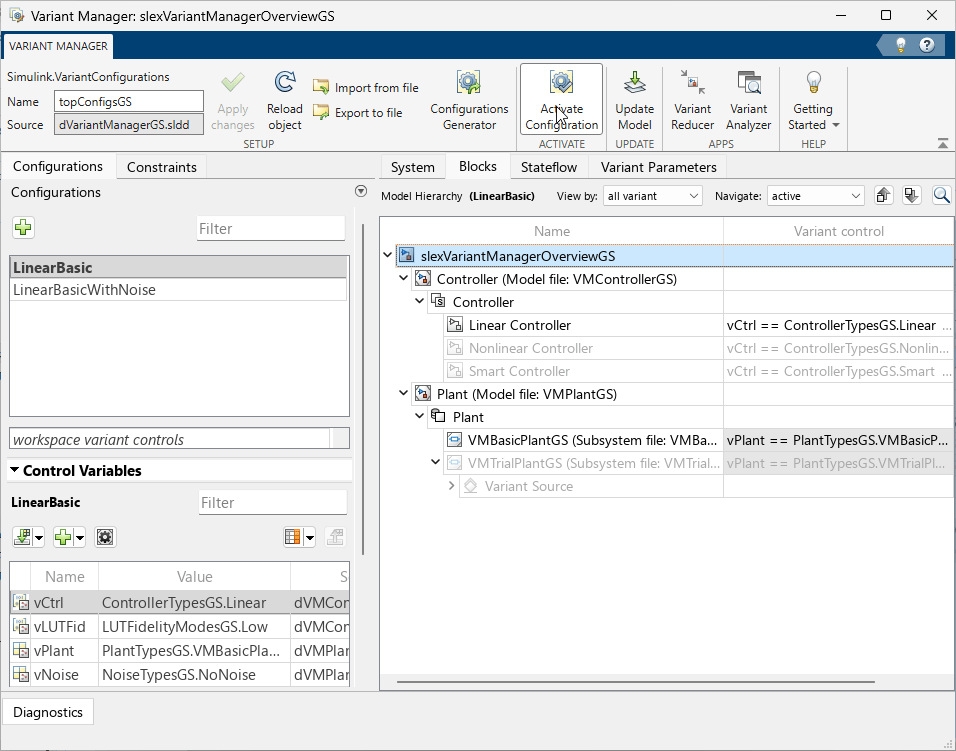
Task: Open Configurations Generator
Action: pyautogui.click(x=469, y=101)
